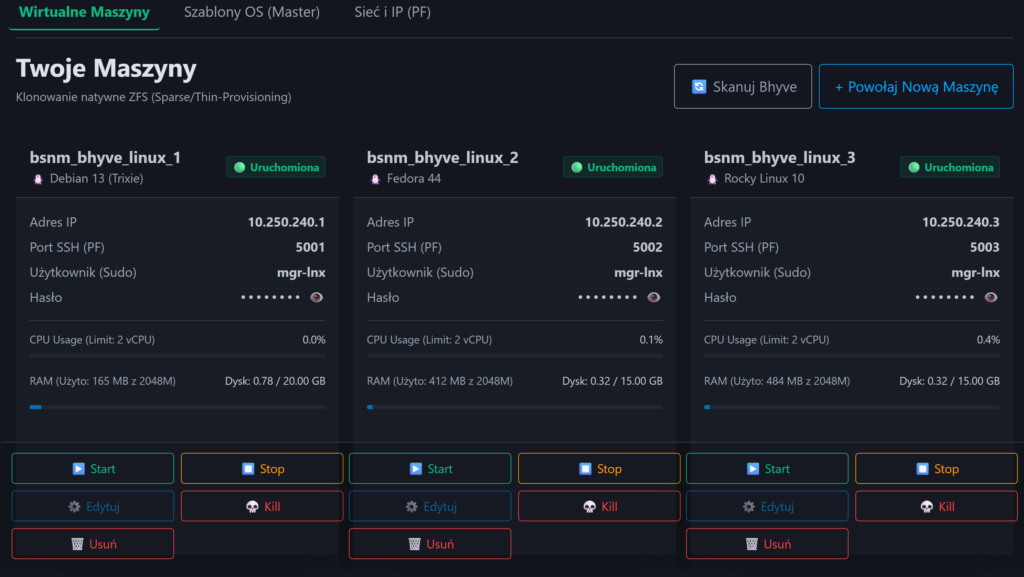Viewport: 1024px width, 577px height.
Task: Kill the bsnm_bhyve_linux_1 machine
Action: [262, 507]
